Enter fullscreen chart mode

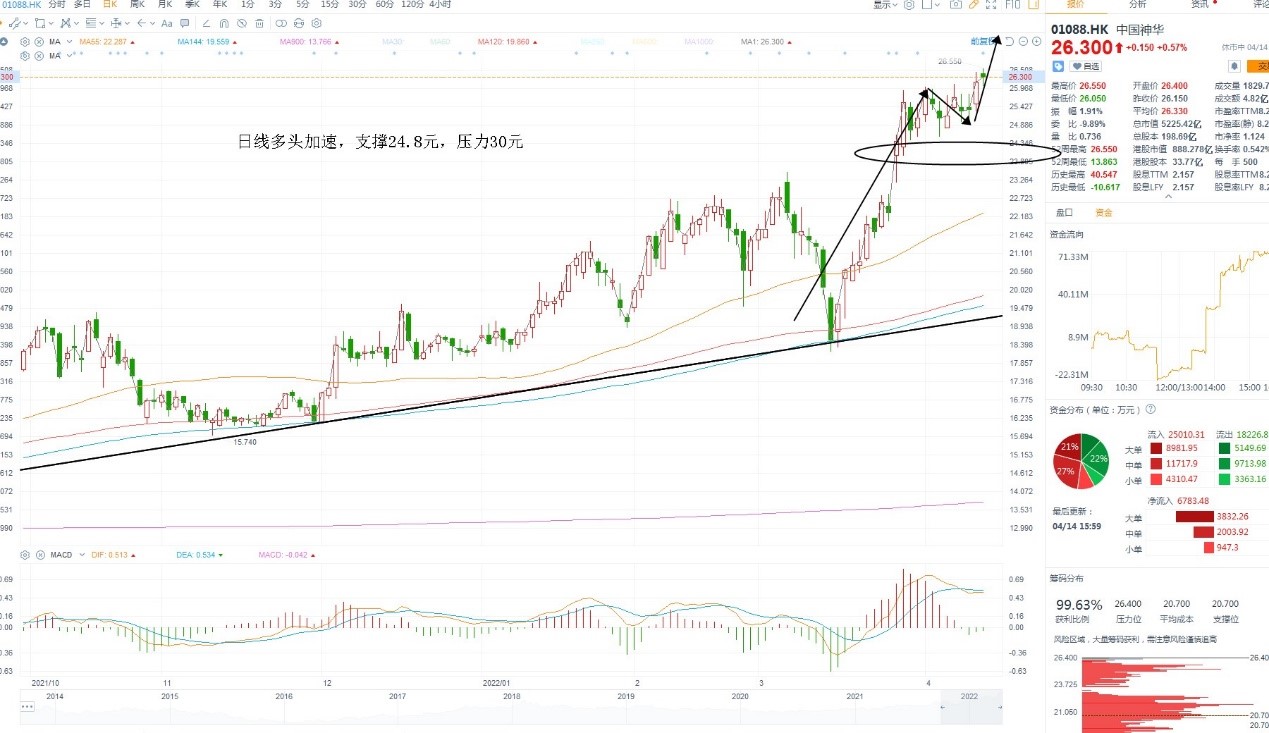click(x=991, y=5)
